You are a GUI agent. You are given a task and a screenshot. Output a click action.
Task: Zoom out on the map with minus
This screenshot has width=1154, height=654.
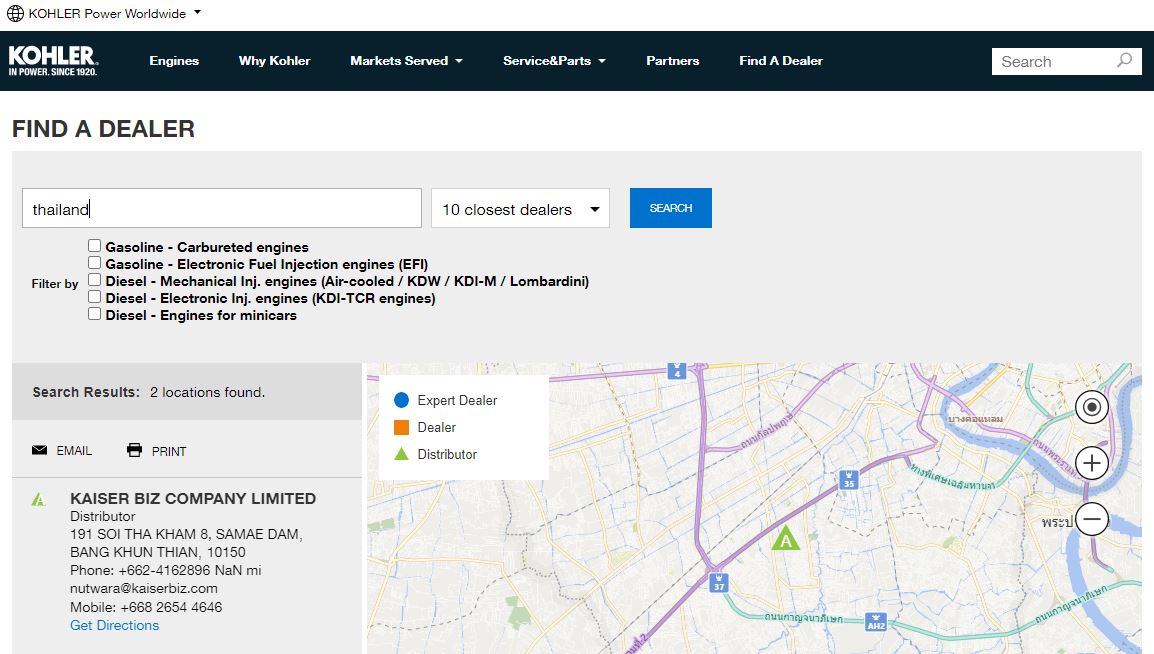pos(1092,519)
